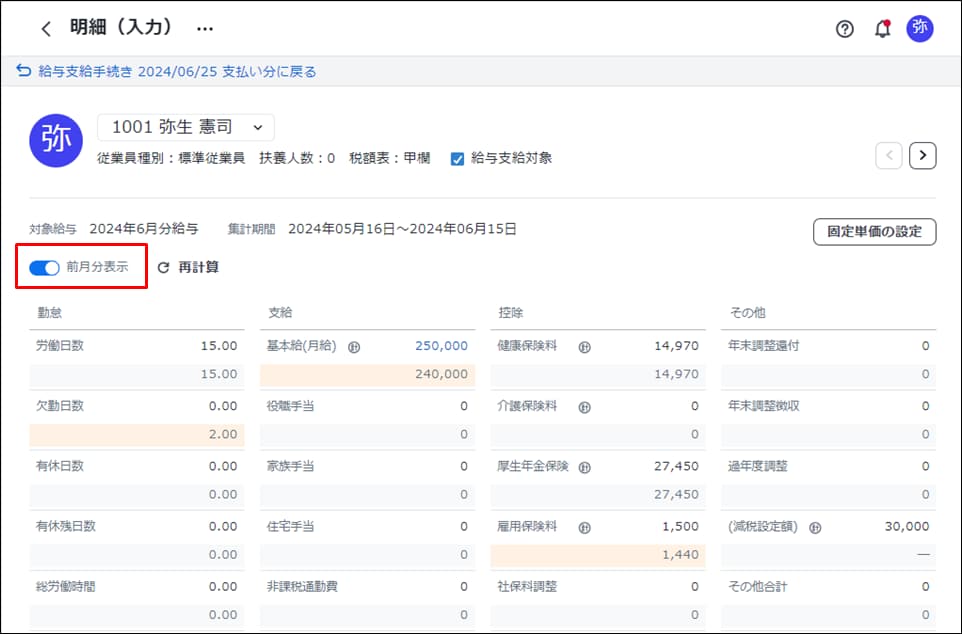The width and height of the screenshot is (962, 634).
Task: Click previous month amount 240,000
Action: point(441,374)
